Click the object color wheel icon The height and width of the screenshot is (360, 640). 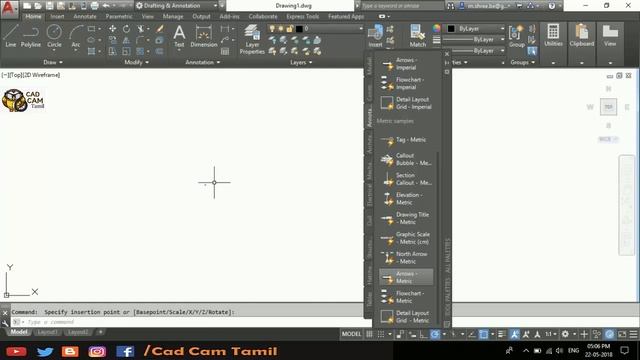(437, 28)
